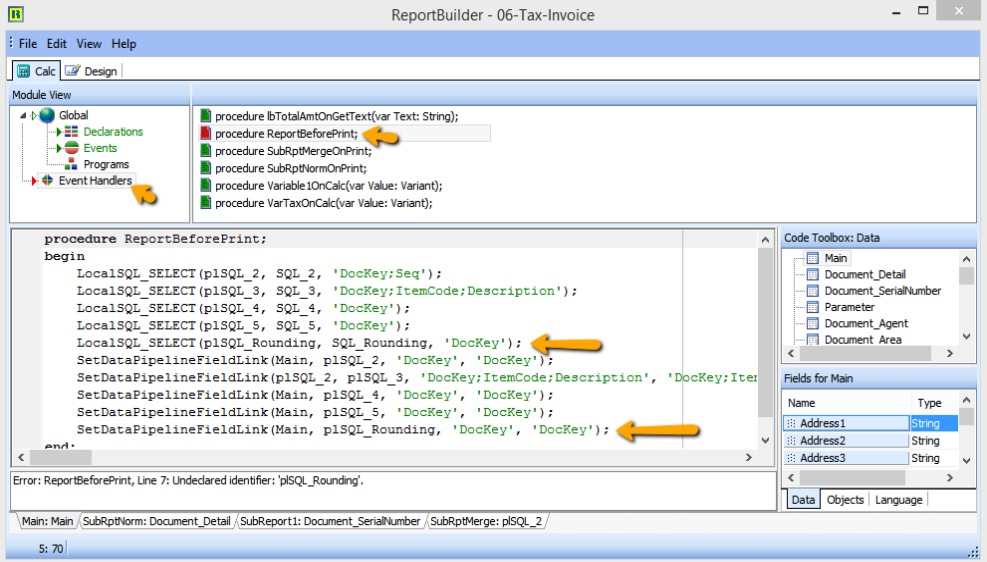Open the SubRptNorm: Document_Detail tab
This screenshot has height=562, width=987.
(157, 521)
